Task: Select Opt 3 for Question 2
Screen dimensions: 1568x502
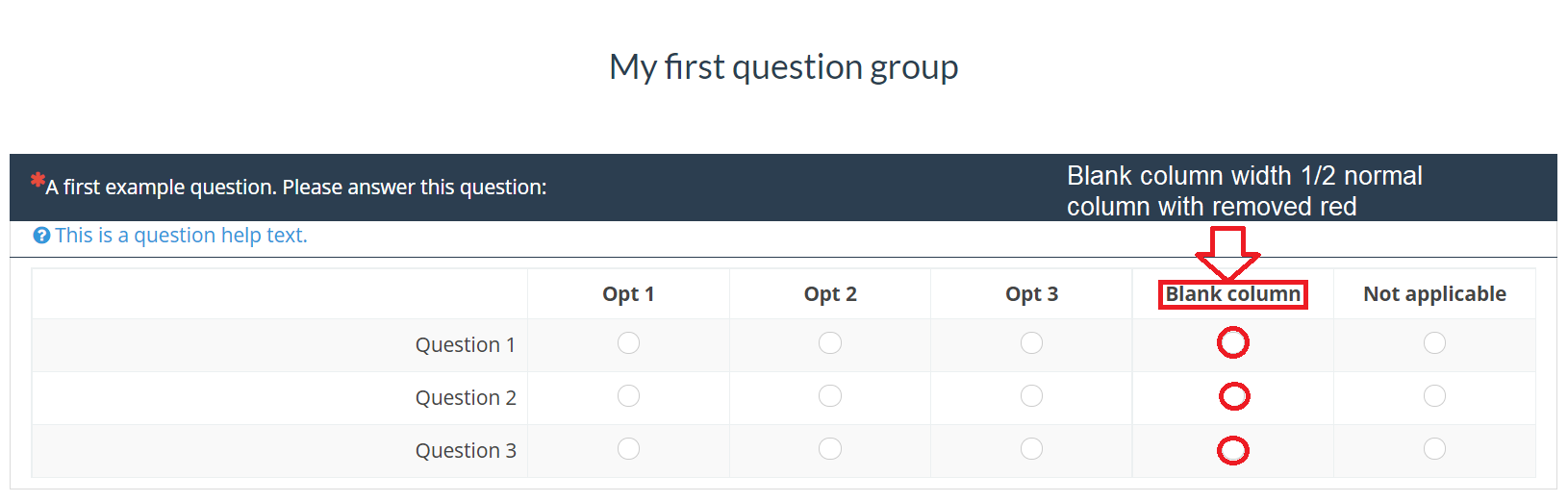Action: [1031, 396]
